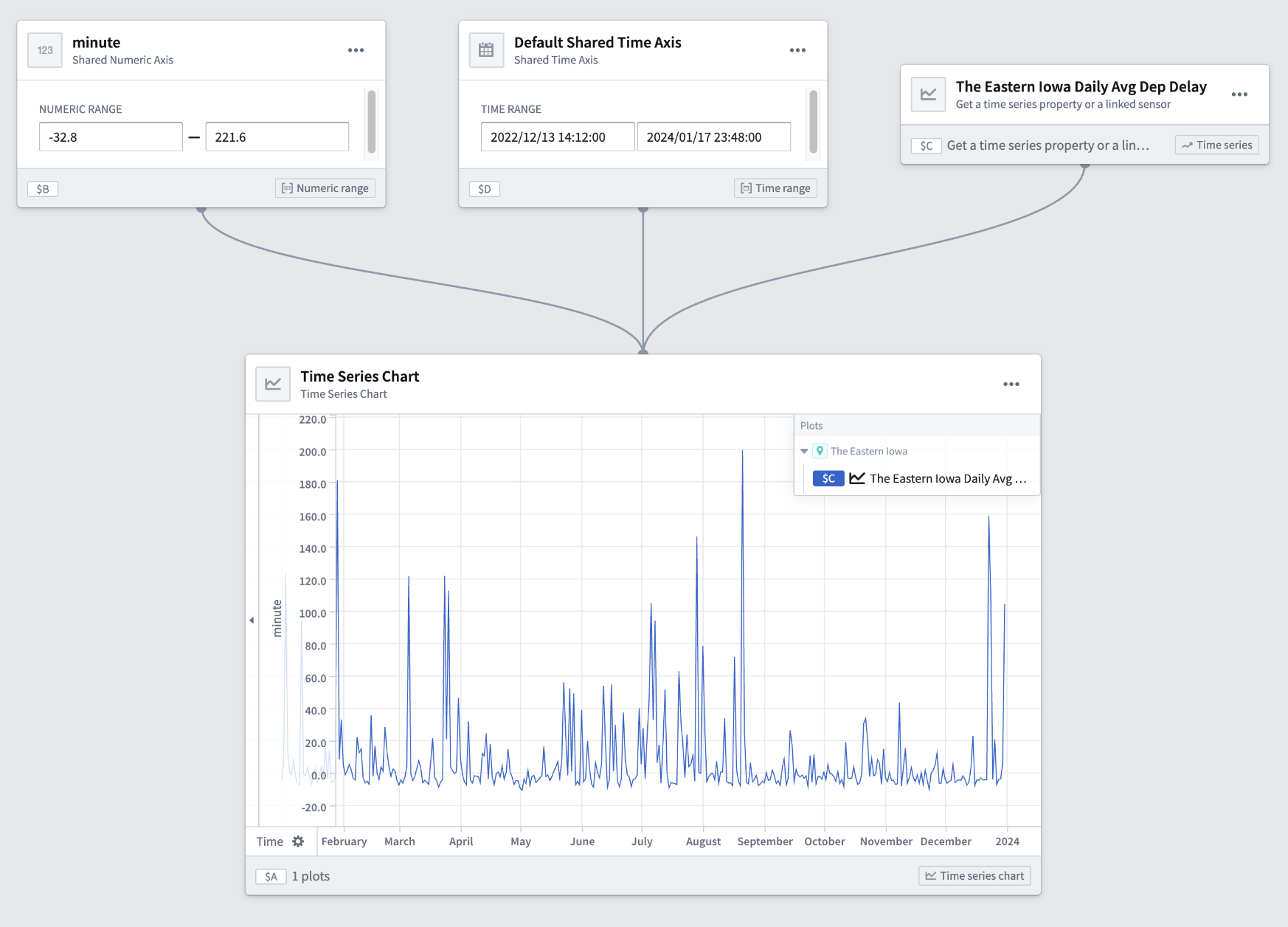Edit the time range end 2024/01/17 field
Screen dimensions: 1288x927
click(714, 137)
